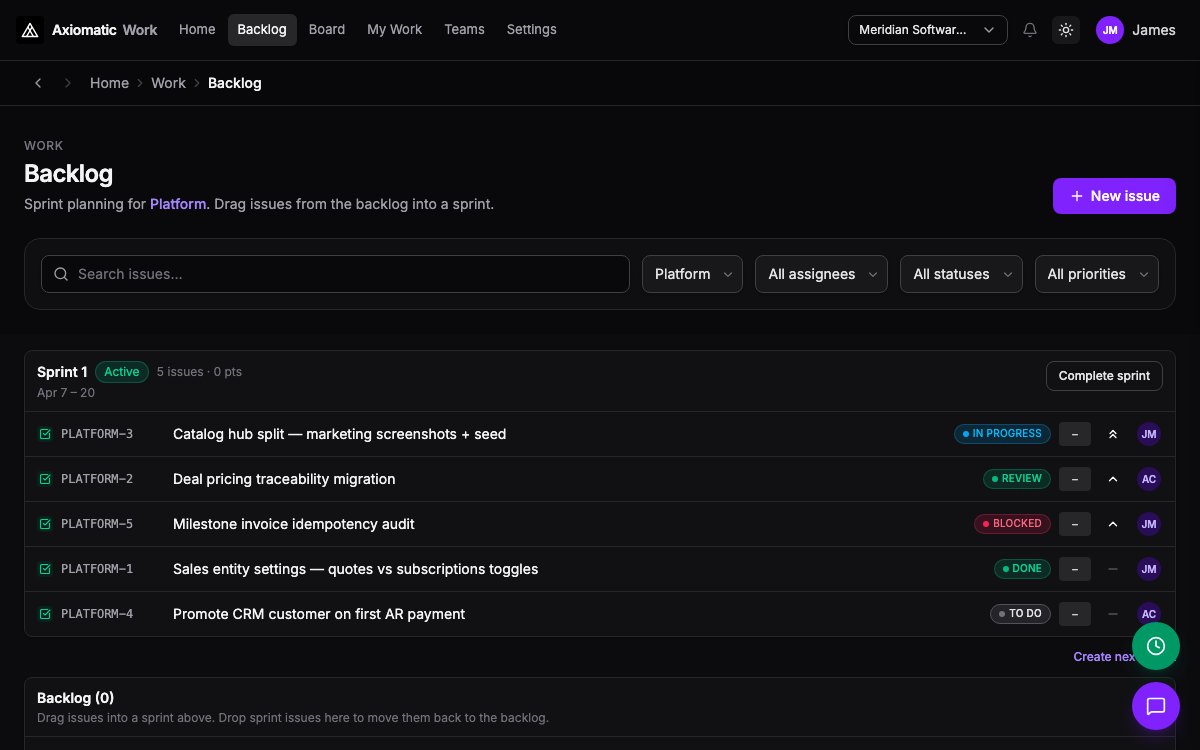The height and width of the screenshot is (750, 1200).
Task: Follow the Home breadcrumb link
Action: (109, 83)
